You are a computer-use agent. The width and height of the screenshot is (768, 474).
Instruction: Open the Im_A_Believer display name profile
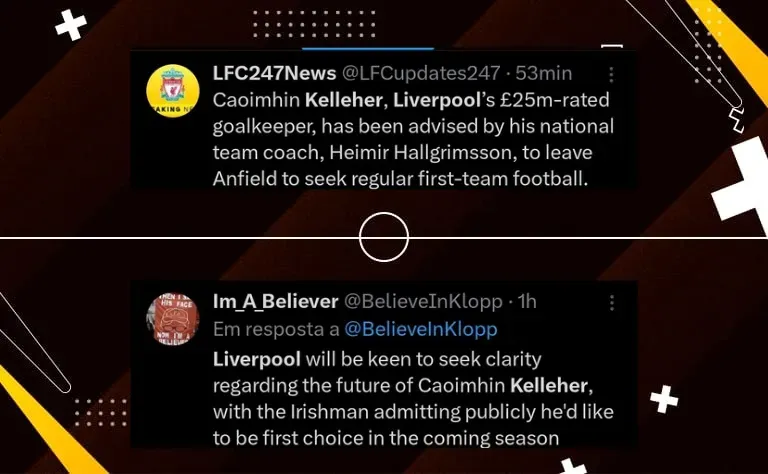point(275,302)
